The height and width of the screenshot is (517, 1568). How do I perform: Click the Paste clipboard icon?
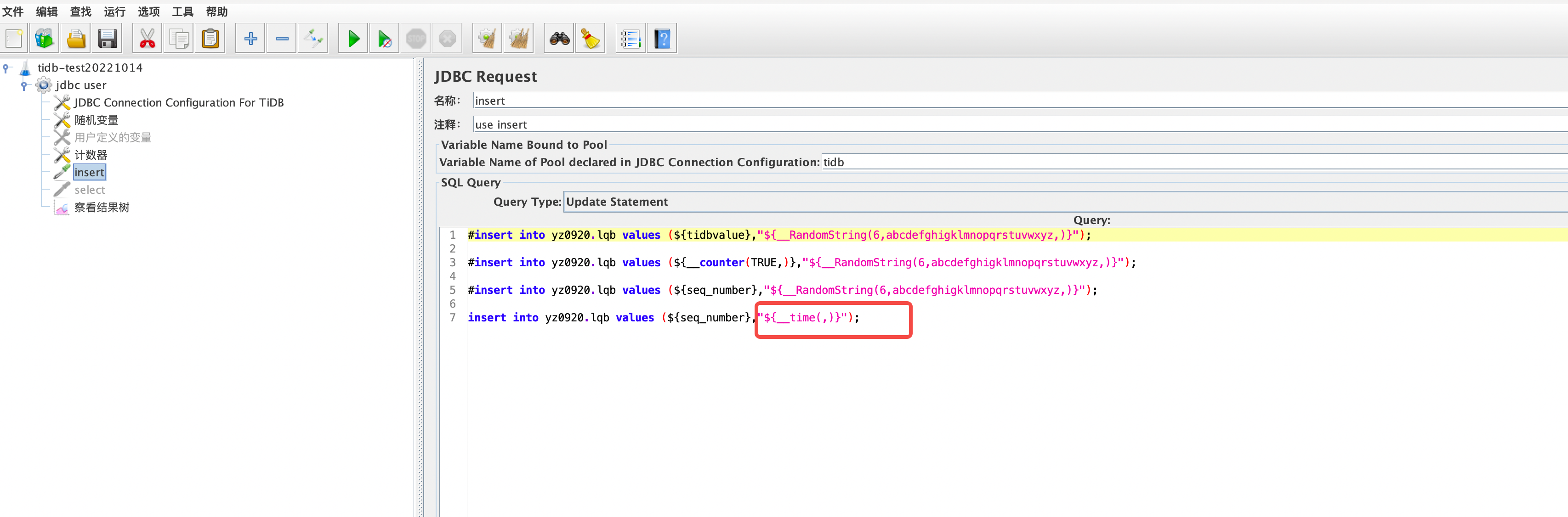(x=210, y=39)
